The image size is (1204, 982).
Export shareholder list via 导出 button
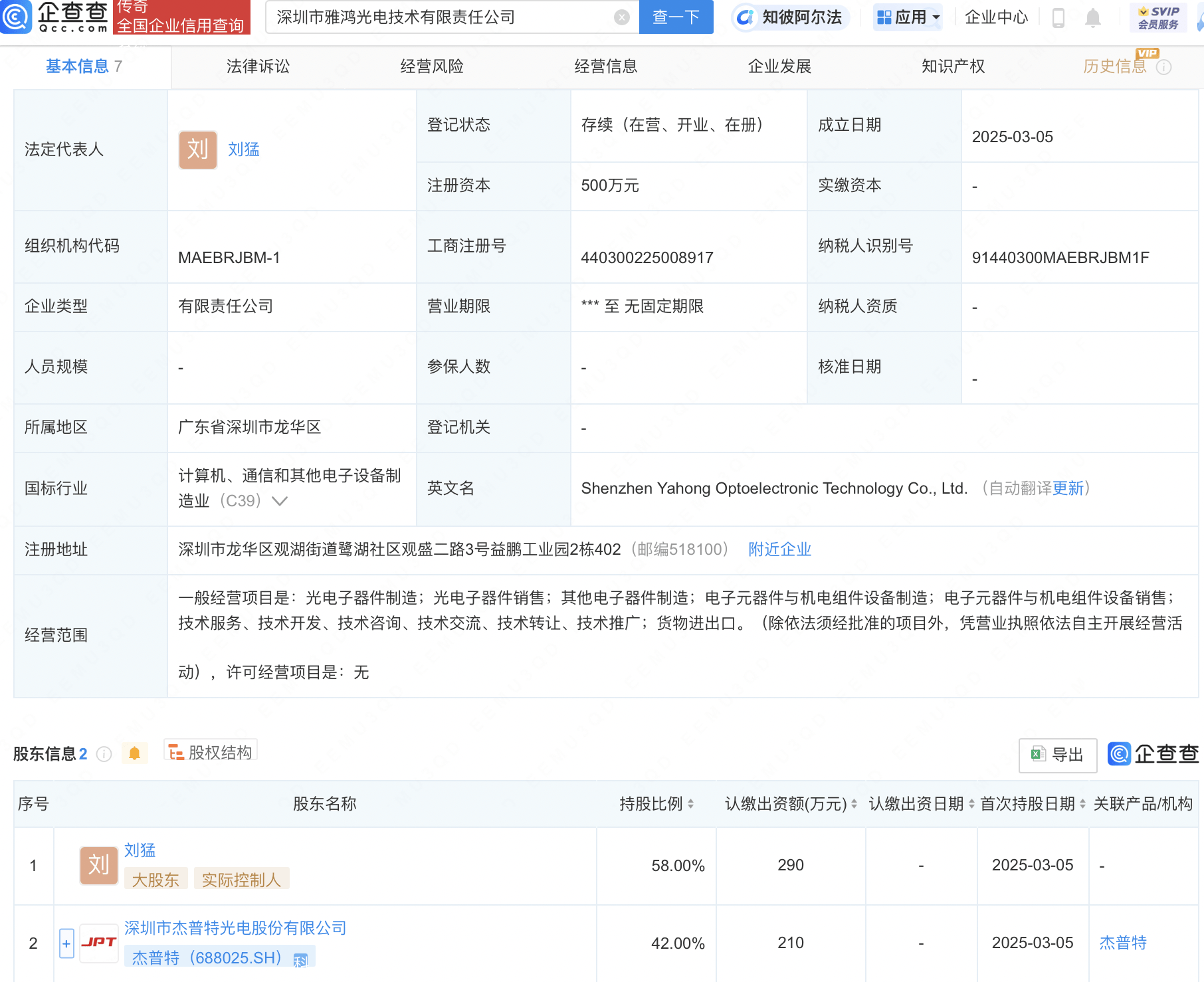tap(1058, 755)
